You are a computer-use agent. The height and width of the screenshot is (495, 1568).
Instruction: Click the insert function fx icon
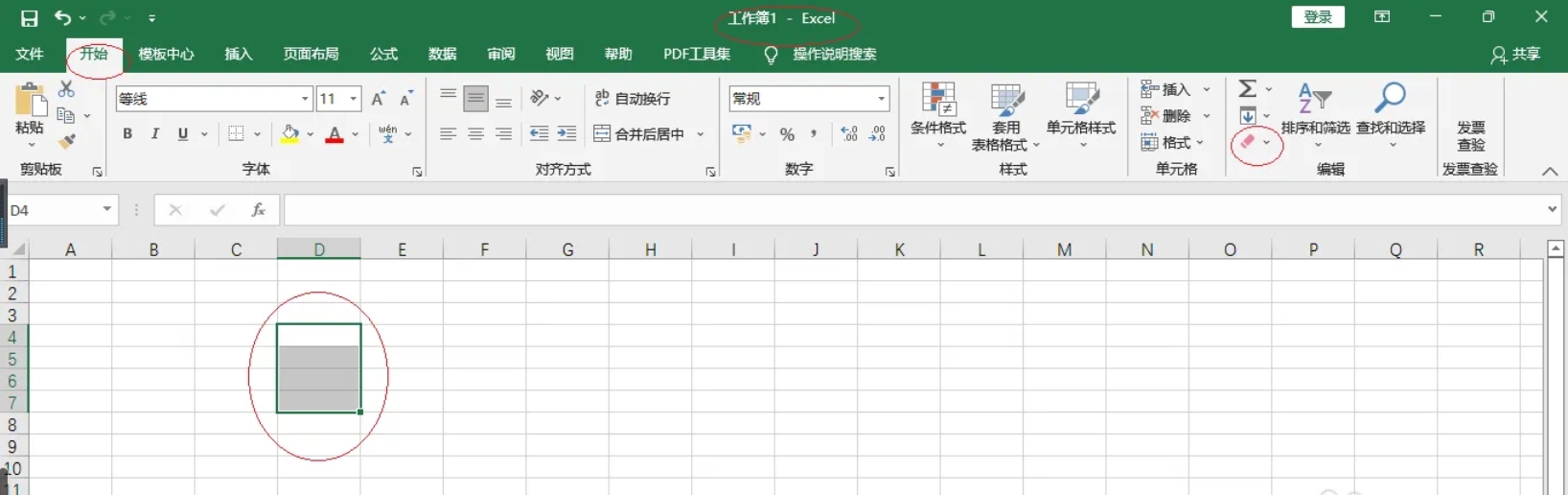259,210
